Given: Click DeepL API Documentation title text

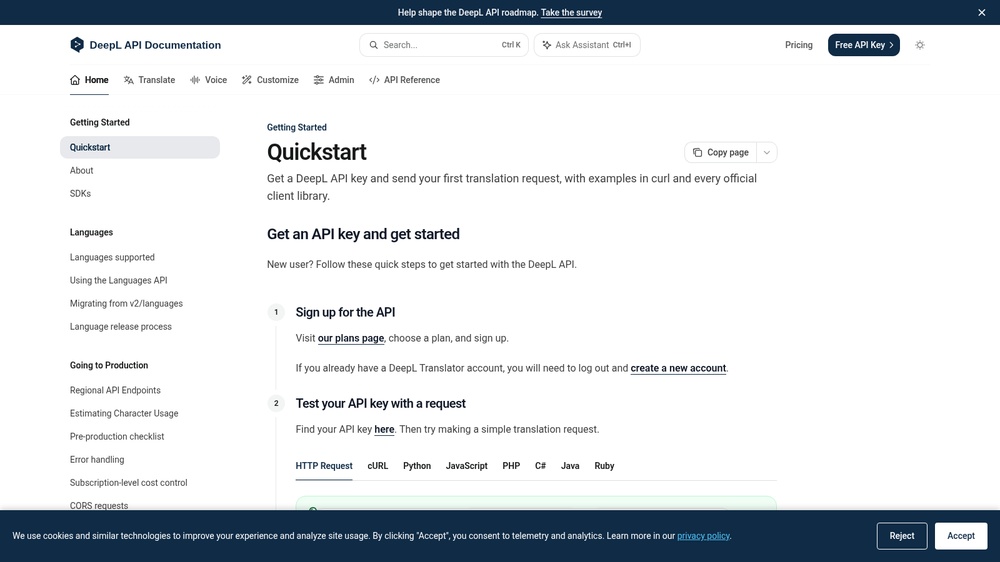Looking at the screenshot, I should (x=155, y=45).
